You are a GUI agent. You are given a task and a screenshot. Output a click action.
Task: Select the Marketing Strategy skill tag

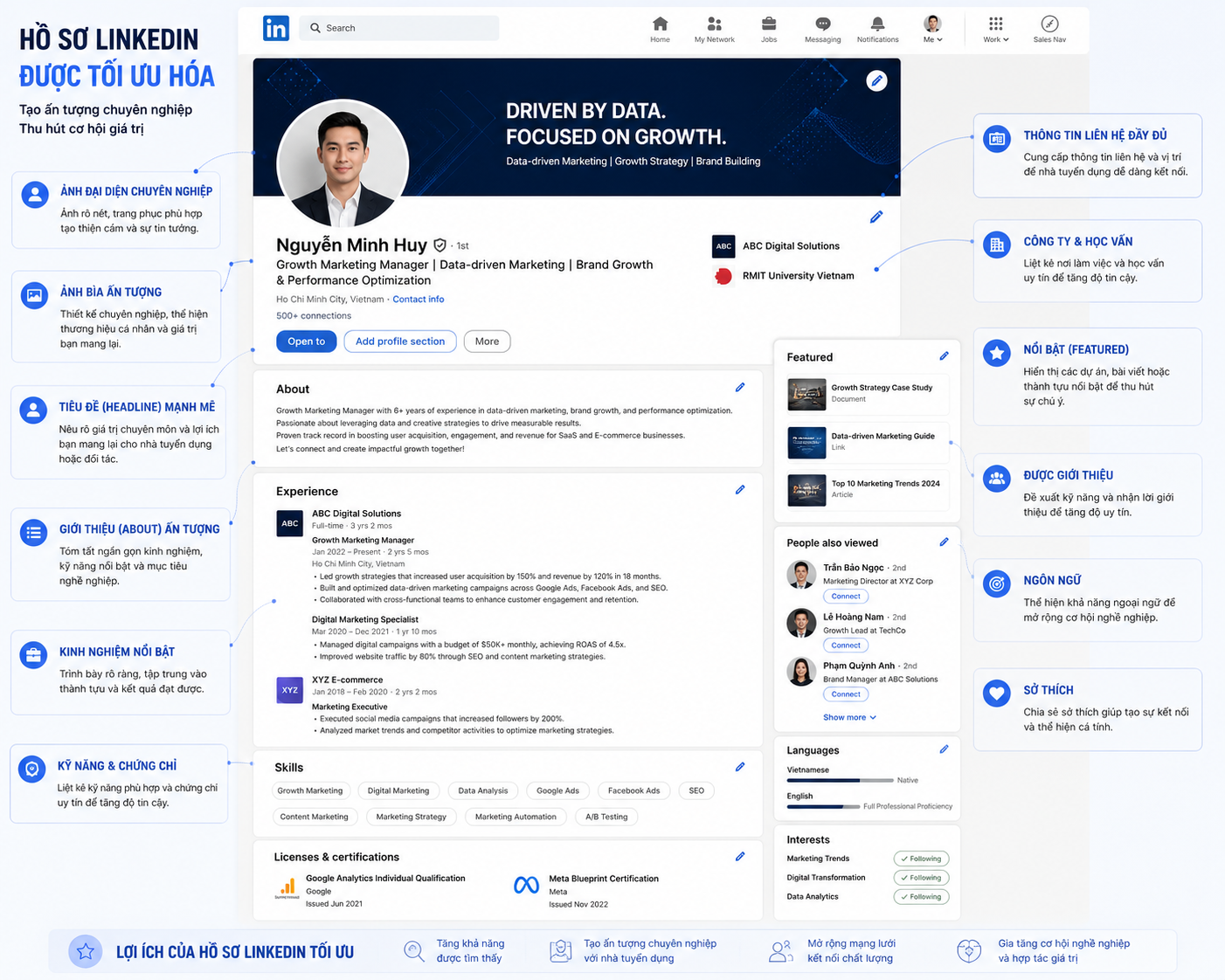[x=412, y=817]
